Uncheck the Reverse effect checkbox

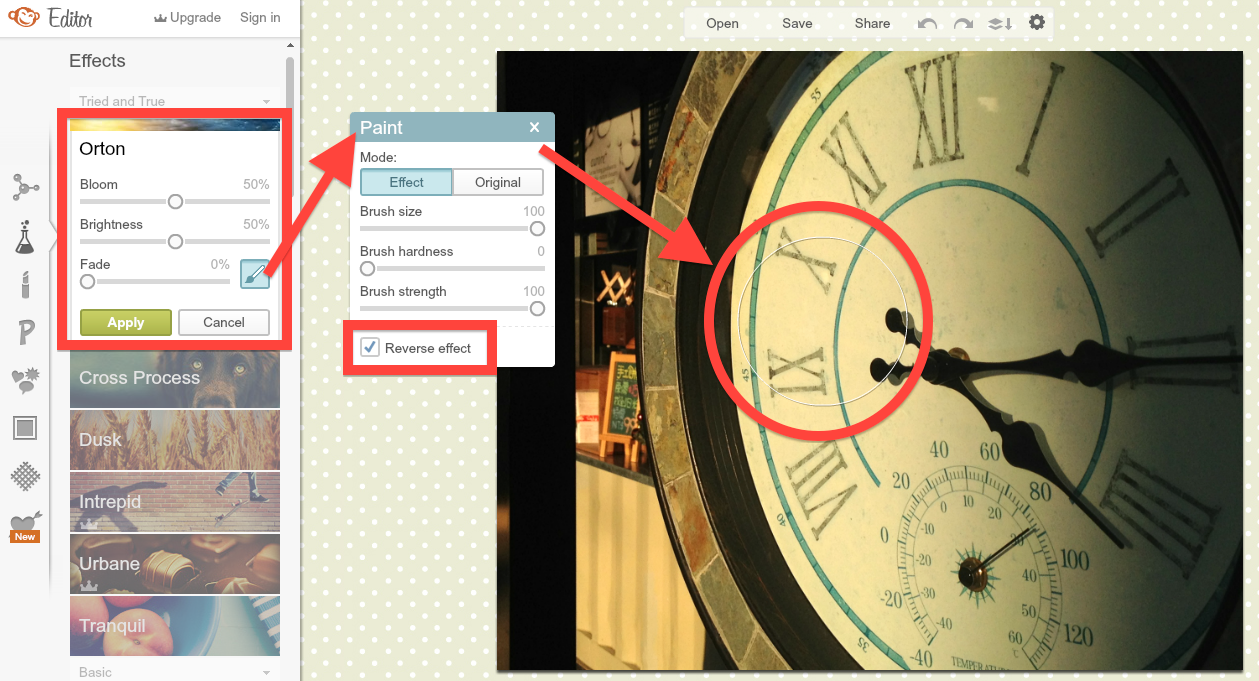(x=371, y=347)
